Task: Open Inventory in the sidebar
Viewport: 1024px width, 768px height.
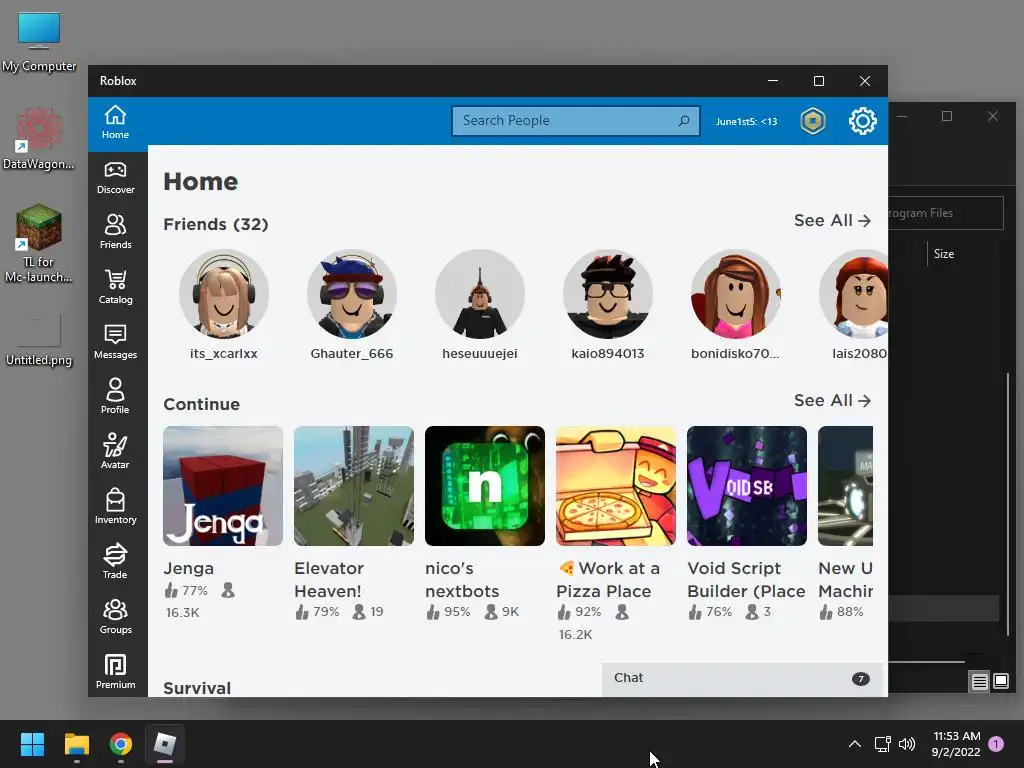Action: coord(116,507)
